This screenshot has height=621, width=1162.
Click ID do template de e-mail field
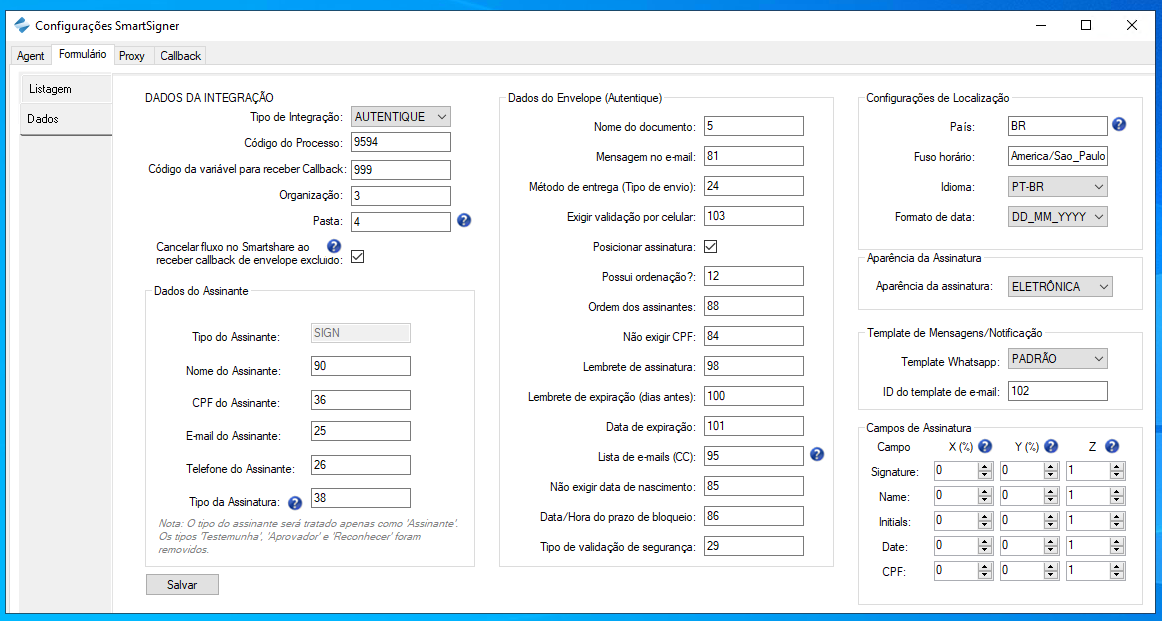[x=1058, y=391]
